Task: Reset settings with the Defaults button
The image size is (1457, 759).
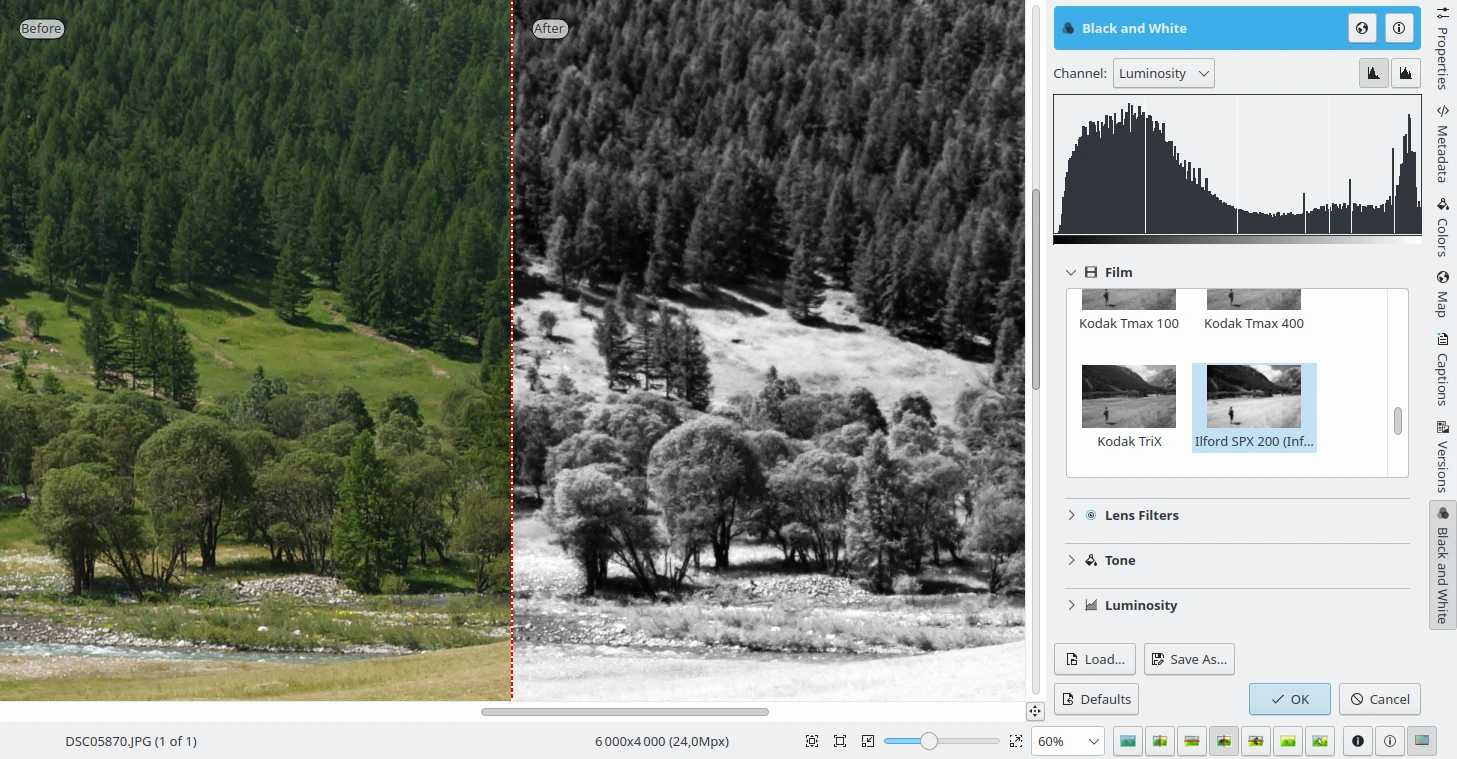Action: [1096, 699]
